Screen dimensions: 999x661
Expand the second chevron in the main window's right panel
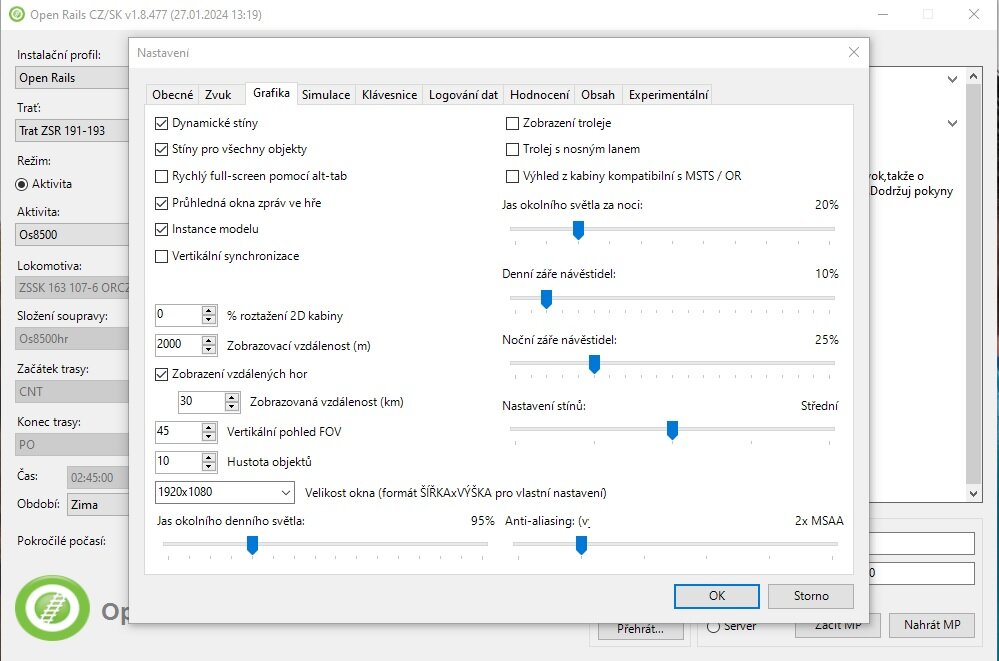point(952,123)
